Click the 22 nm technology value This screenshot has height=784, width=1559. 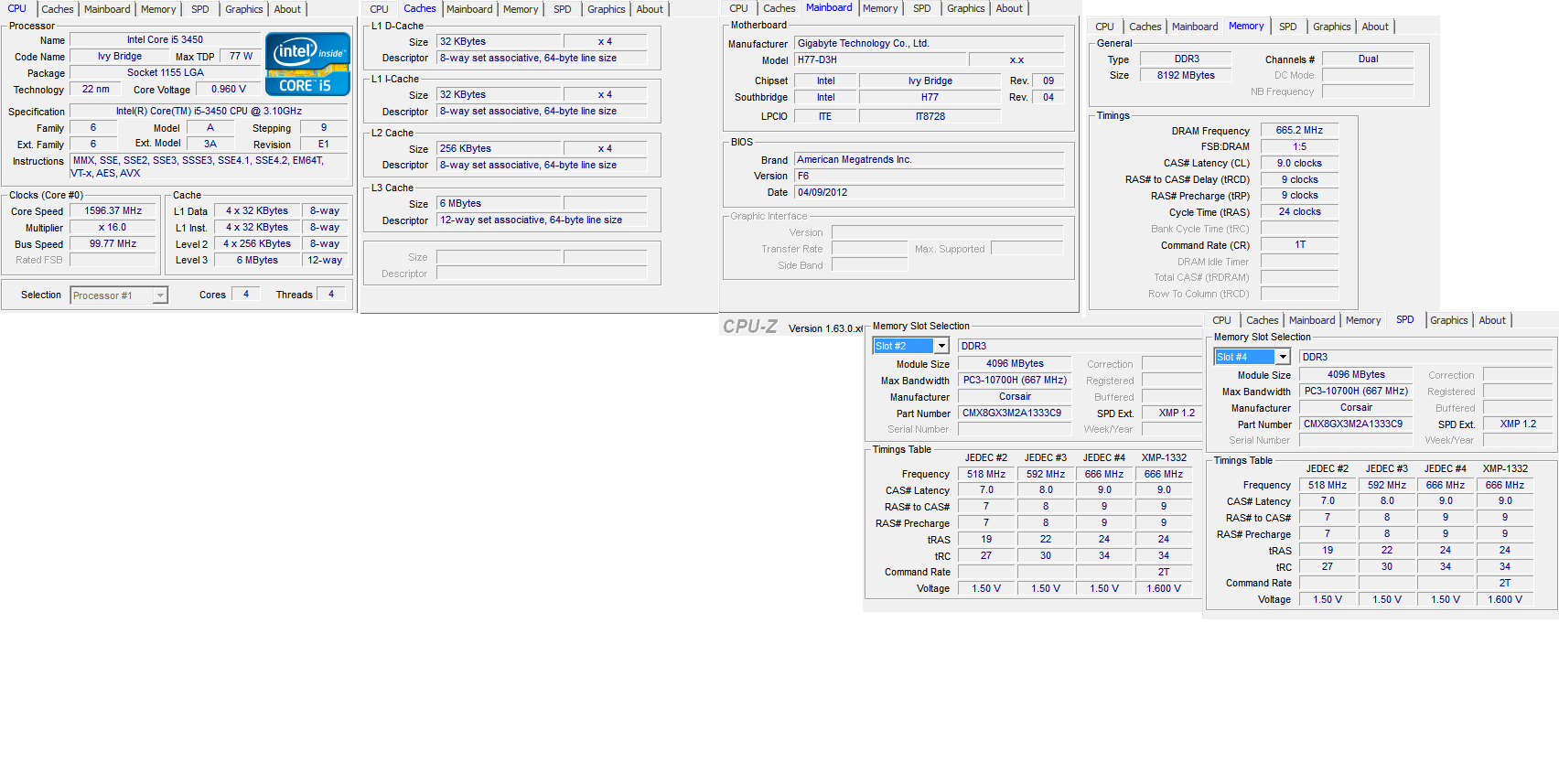tap(95, 90)
